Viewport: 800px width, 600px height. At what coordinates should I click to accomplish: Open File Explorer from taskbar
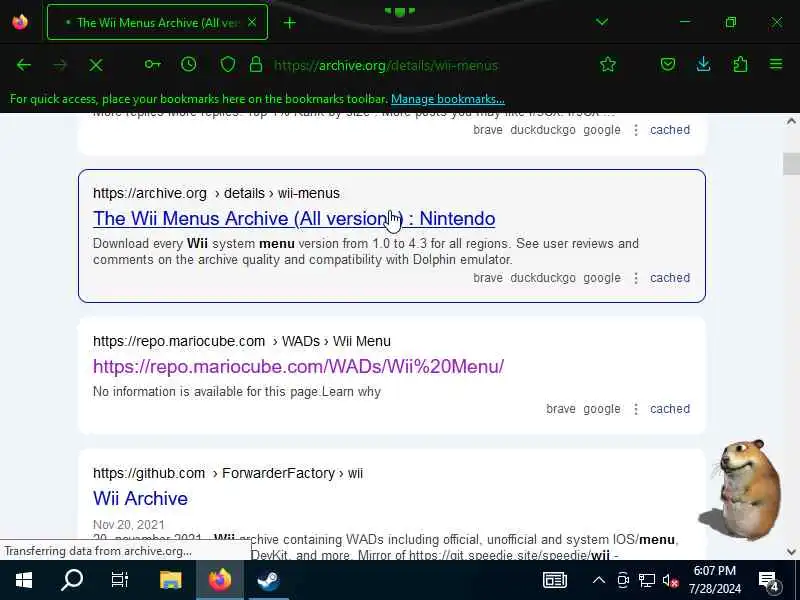[170, 580]
